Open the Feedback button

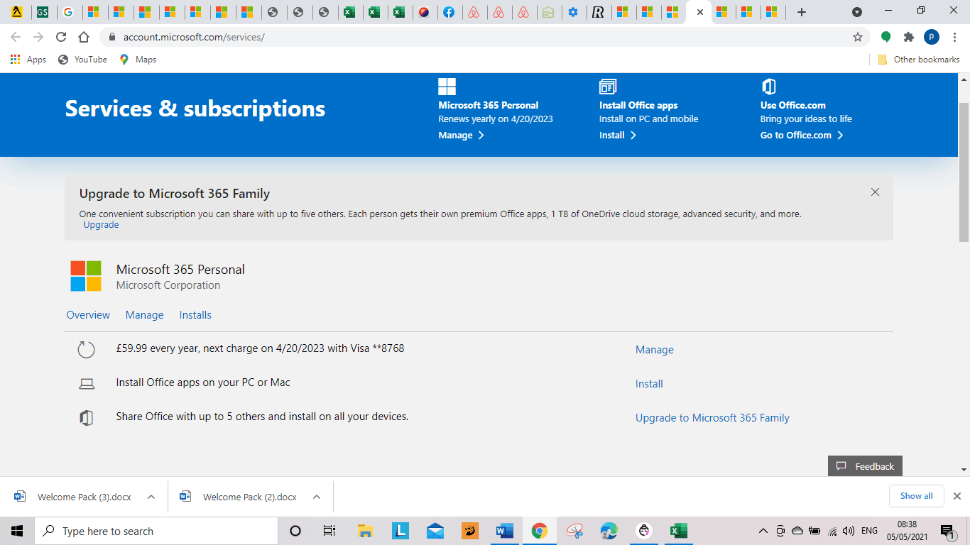click(x=865, y=466)
